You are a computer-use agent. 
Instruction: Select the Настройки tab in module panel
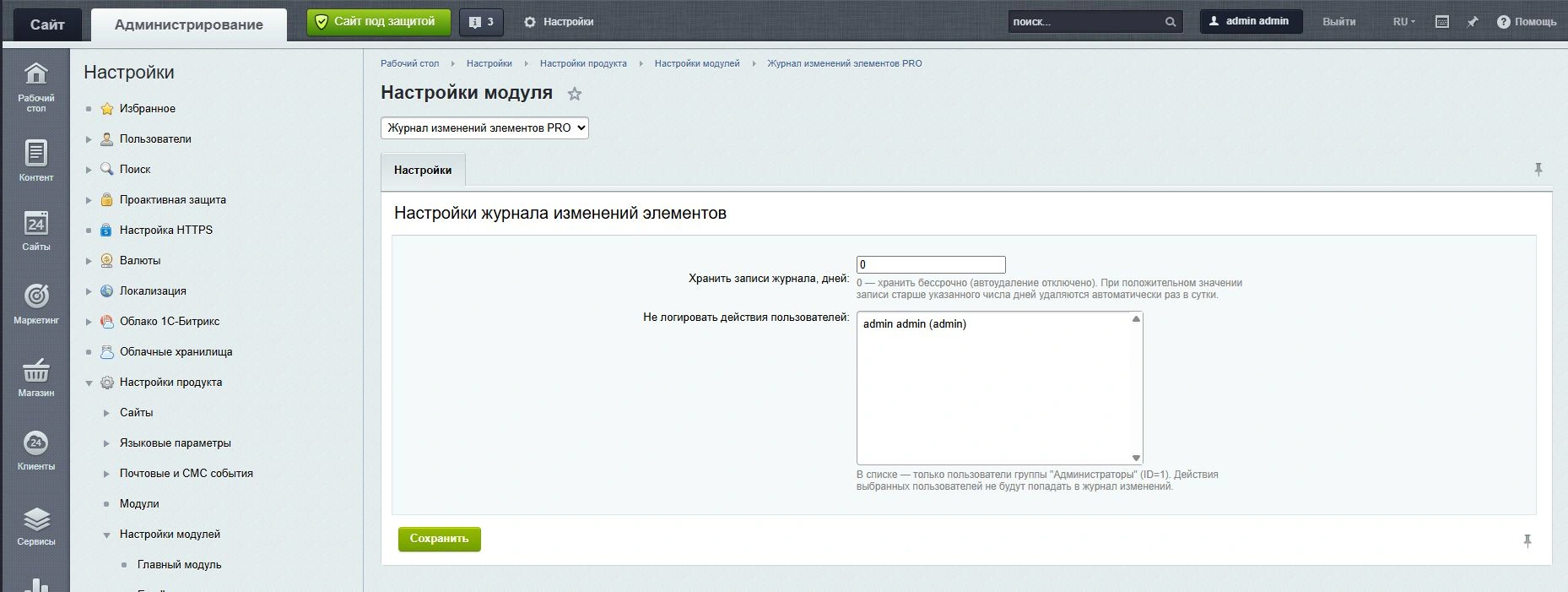click(x=423, y=170)
